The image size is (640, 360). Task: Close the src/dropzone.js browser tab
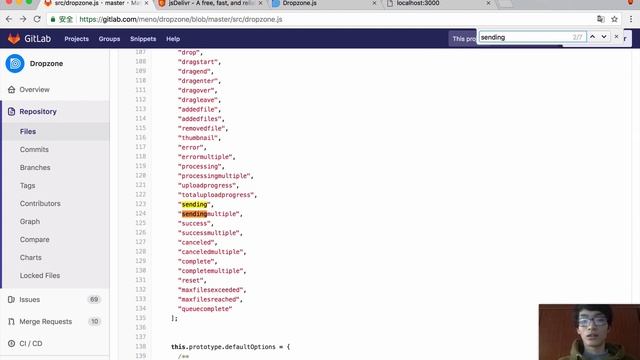(146, 3)
